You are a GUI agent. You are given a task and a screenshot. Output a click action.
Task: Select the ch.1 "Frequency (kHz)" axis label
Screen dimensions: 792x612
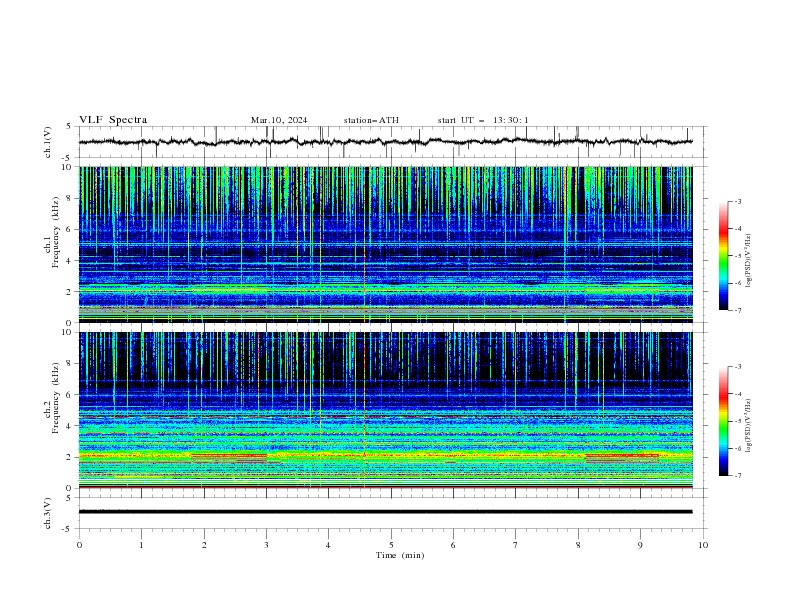(x=56, y=233)
